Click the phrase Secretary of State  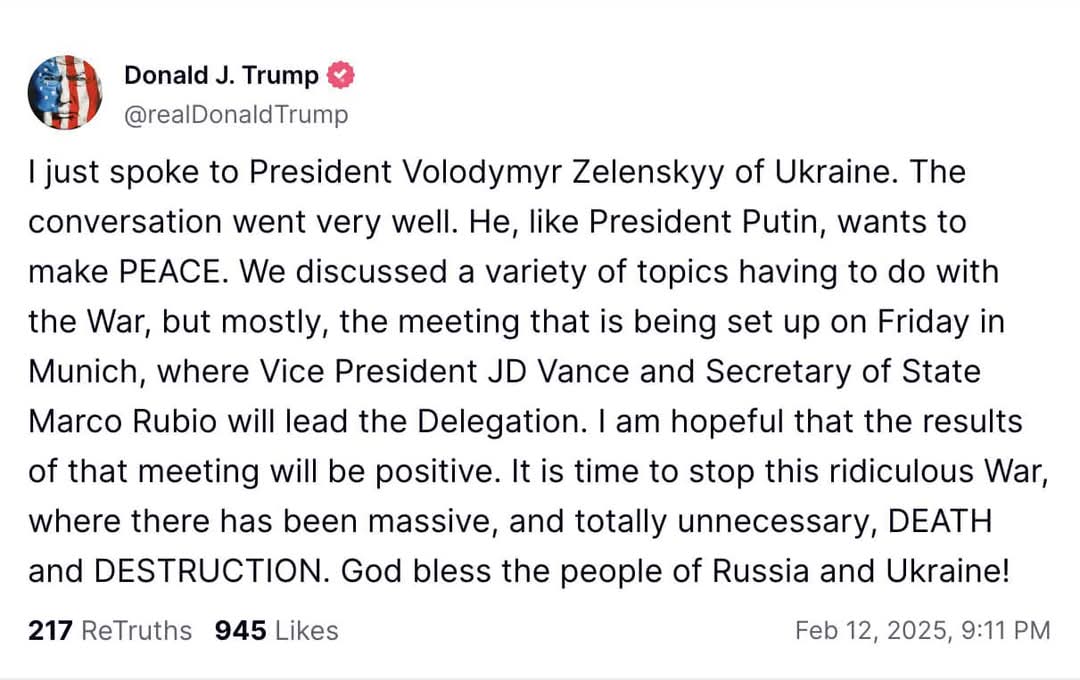843,371
